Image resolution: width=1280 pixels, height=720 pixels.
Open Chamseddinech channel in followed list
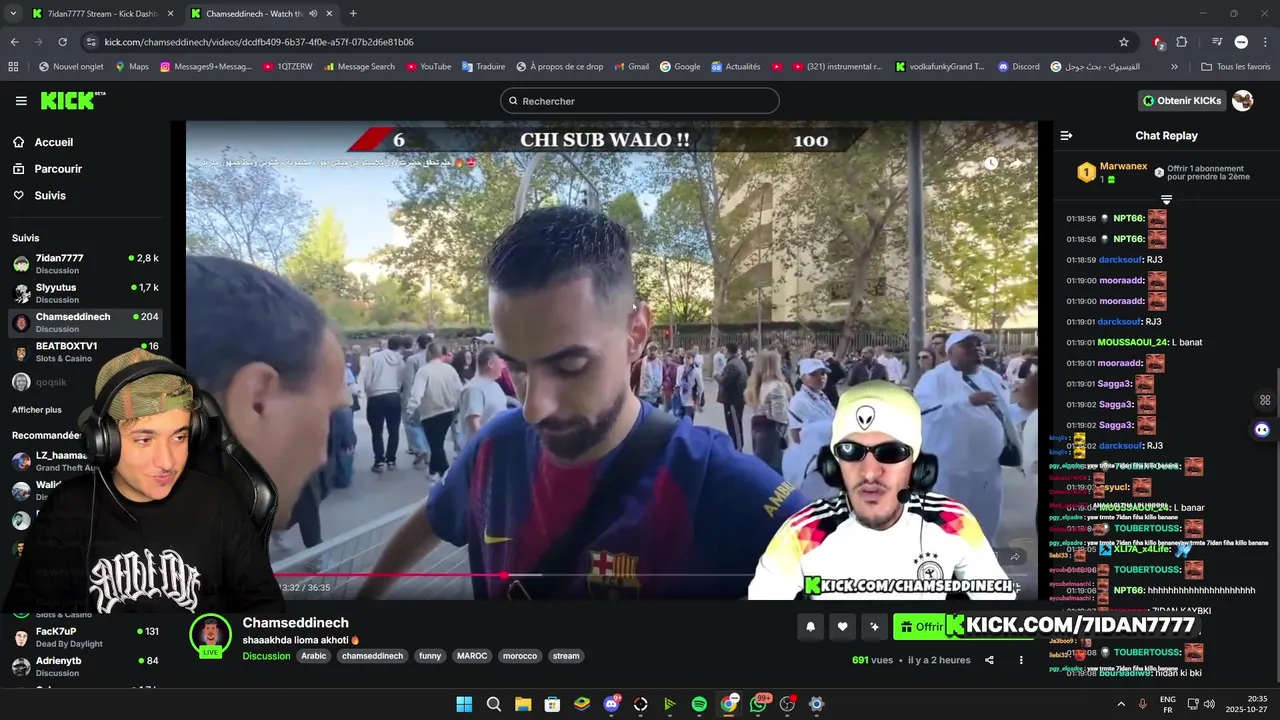(85, 322)
